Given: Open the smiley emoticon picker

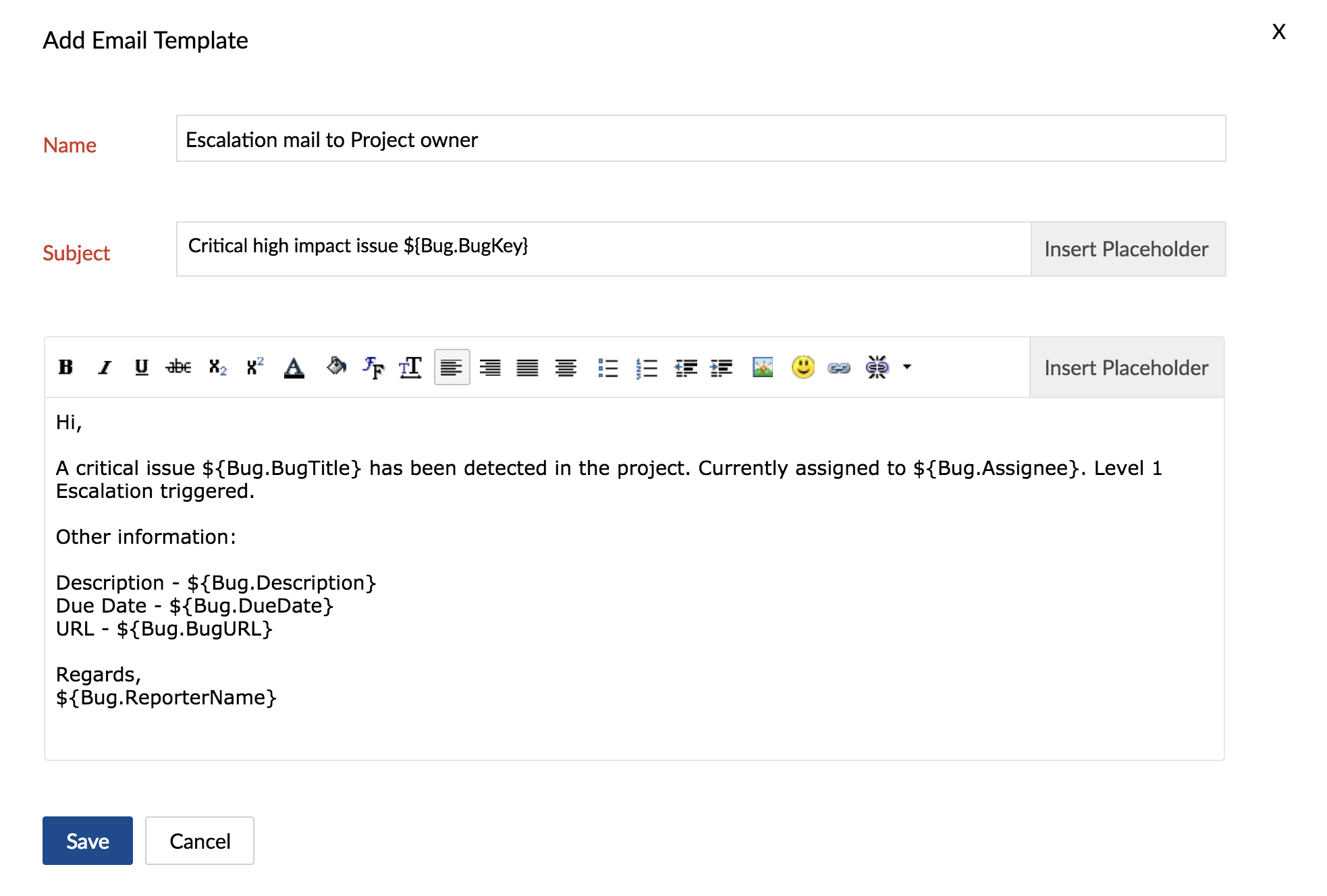Looking at the screenshot, I should point(803,367).
